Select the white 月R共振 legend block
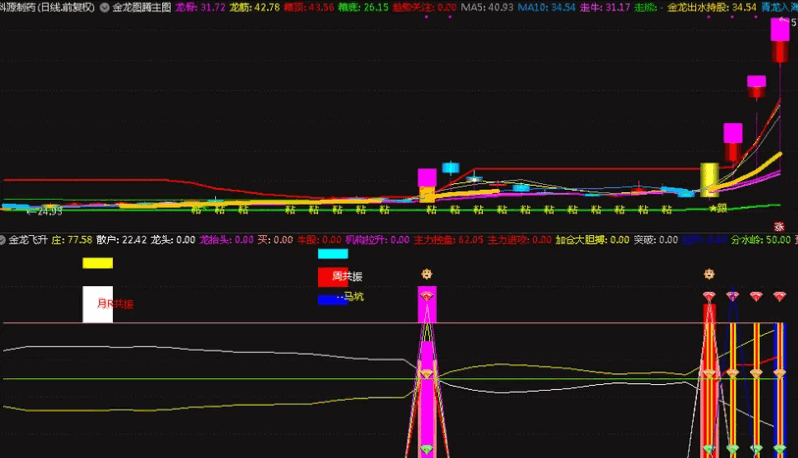Screen dimensions: 798x458 (98, 304)
